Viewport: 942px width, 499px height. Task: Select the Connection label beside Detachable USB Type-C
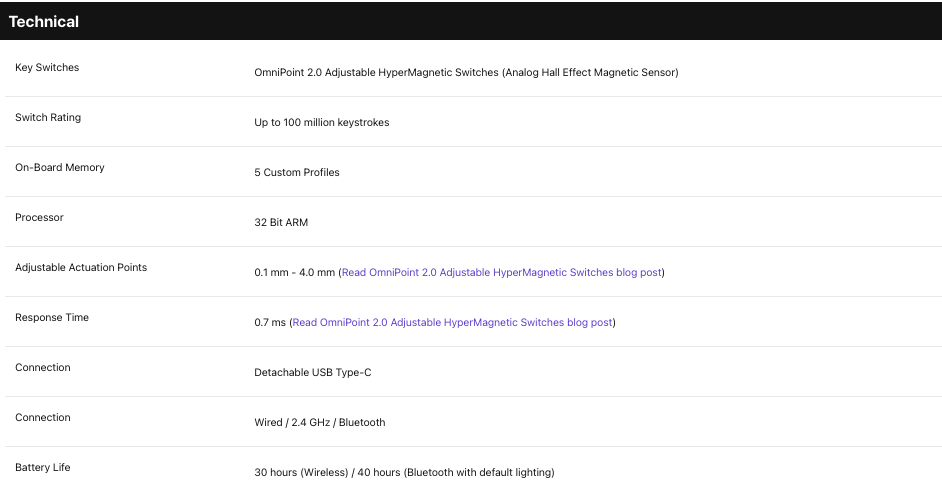(x=43, y=367)
